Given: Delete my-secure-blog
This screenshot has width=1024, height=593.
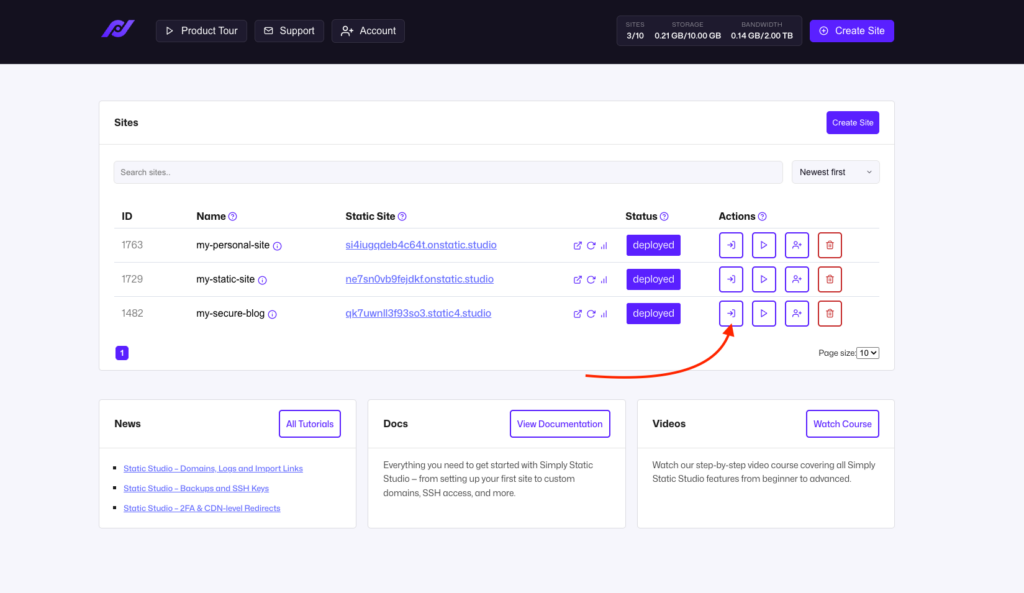Looking at the screenshot, I should tap(829, 313).
